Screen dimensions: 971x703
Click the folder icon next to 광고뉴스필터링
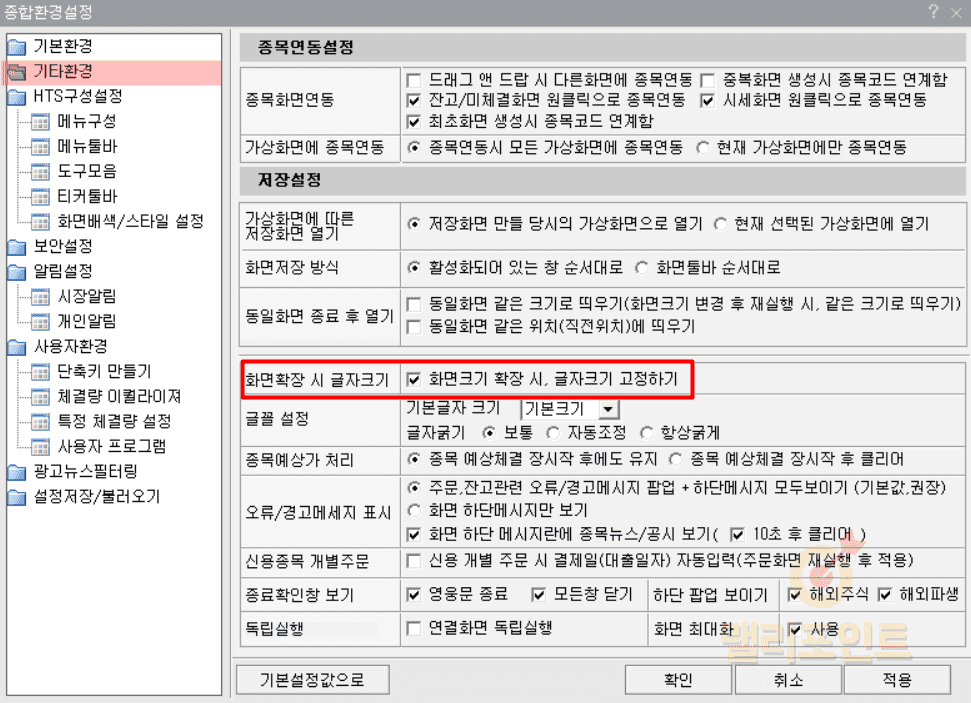17,472
